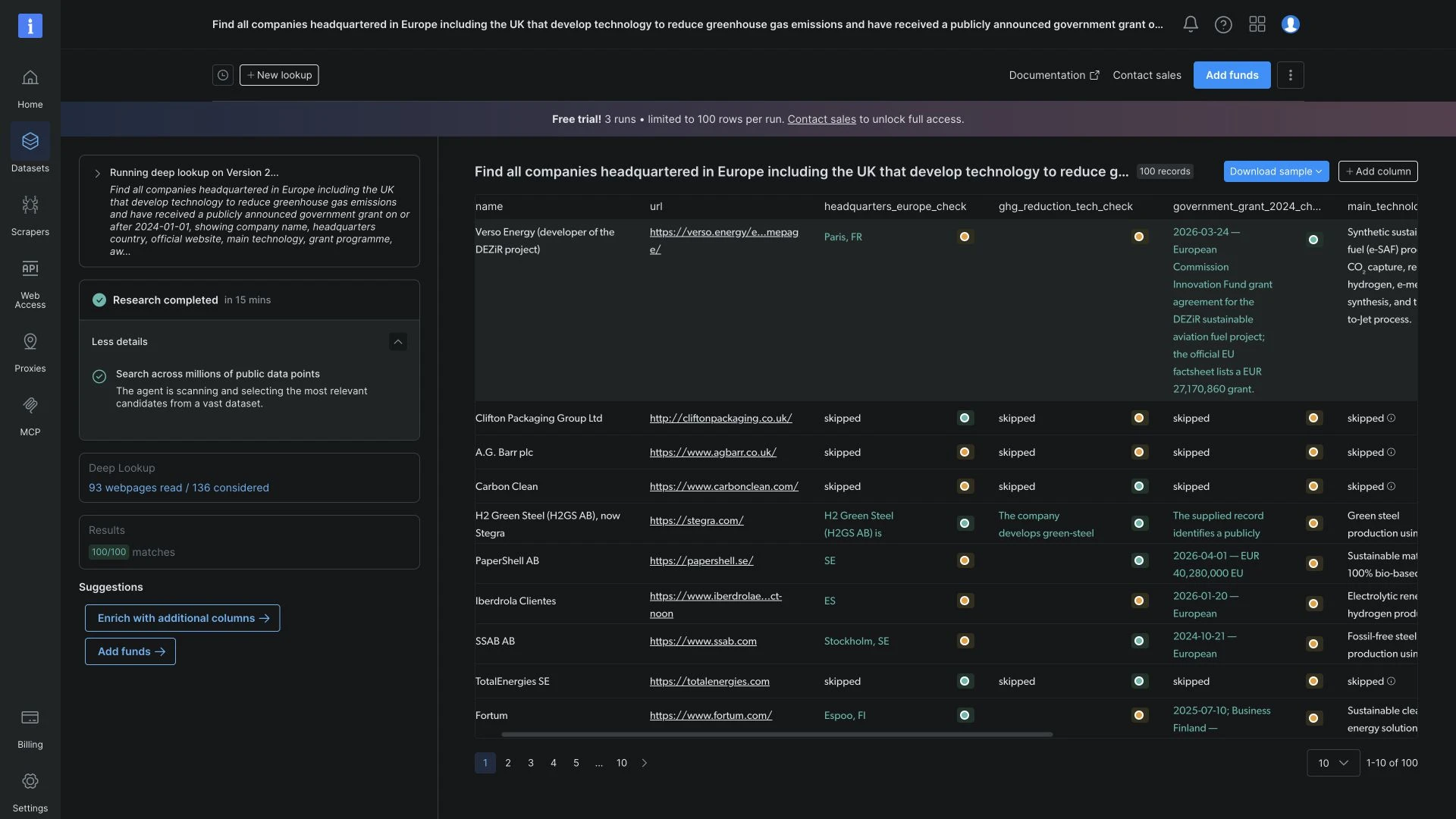Open the Billing sidebar section

coord(30,729)
